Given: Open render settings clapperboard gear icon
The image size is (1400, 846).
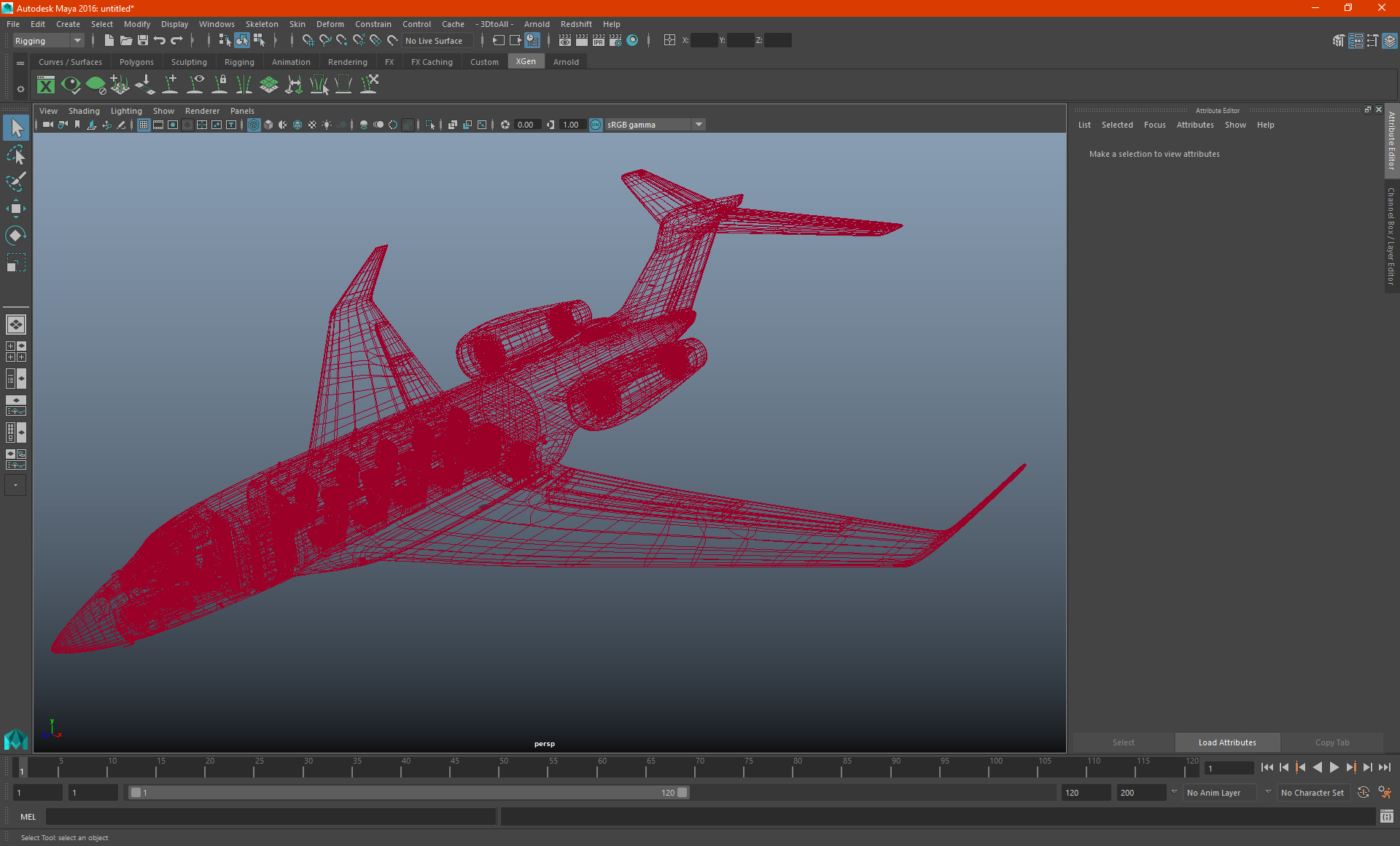Looking at the screenshot, I should 615,41.
